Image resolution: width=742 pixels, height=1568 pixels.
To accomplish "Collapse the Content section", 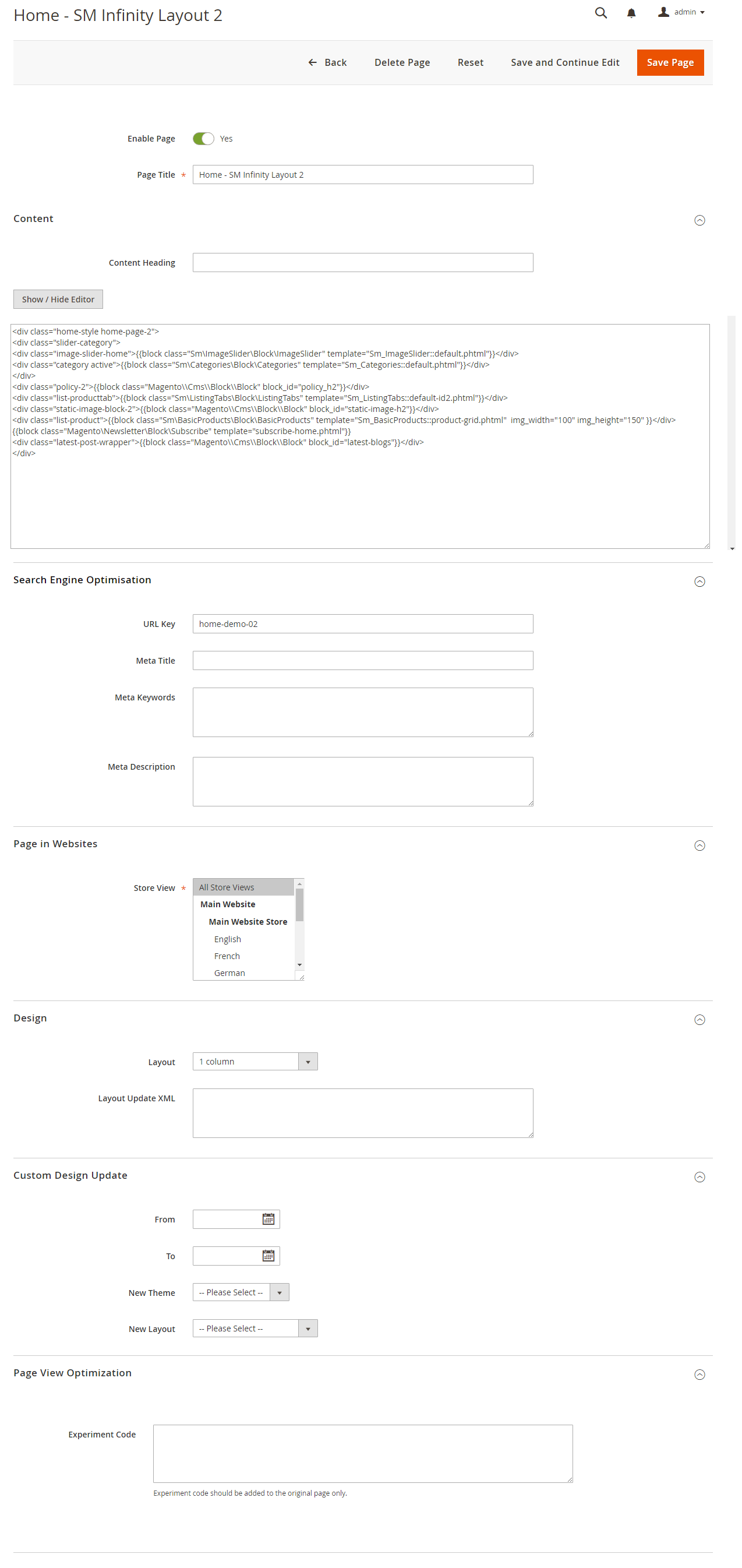I will click(x=699, y=220).
